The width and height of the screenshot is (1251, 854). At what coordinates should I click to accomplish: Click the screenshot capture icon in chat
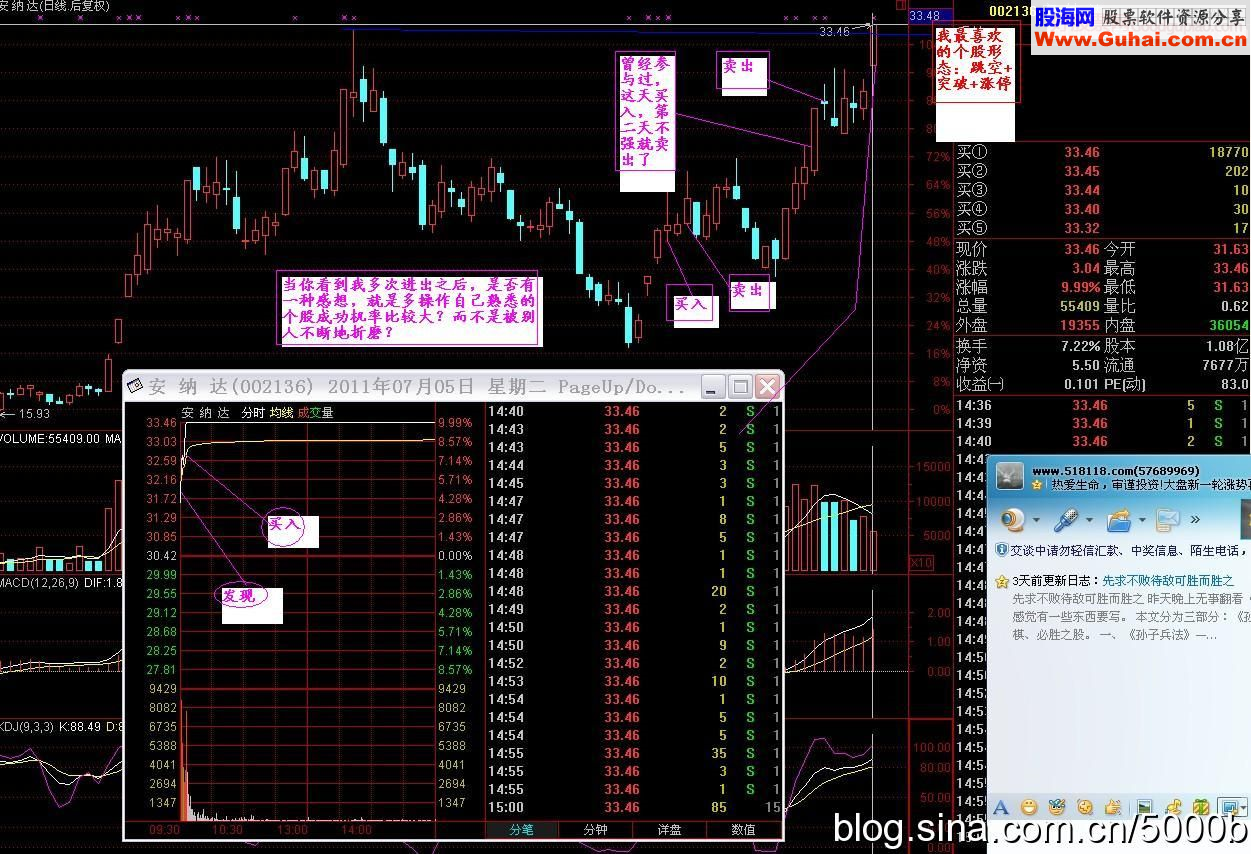[x=1230, y=808]
